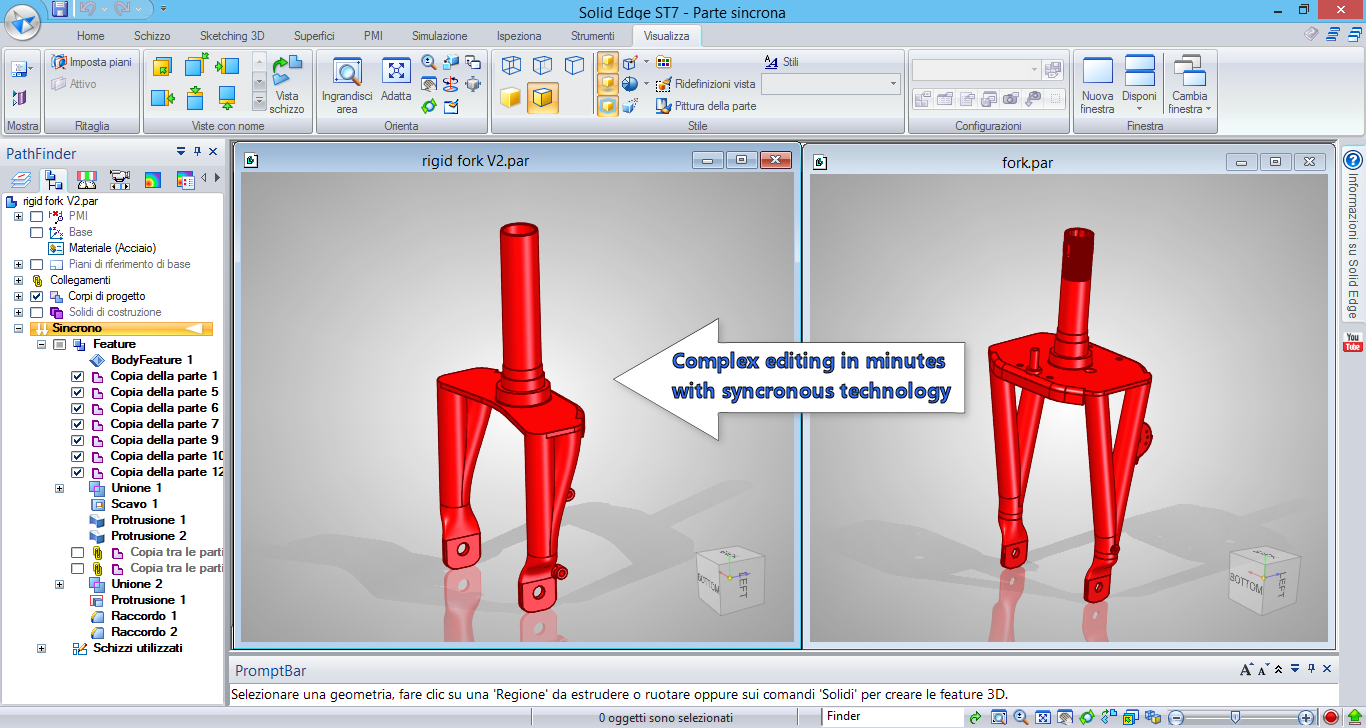Select shaded with visible edges style
Screen dimensions: 1366x728
[543, 98]
